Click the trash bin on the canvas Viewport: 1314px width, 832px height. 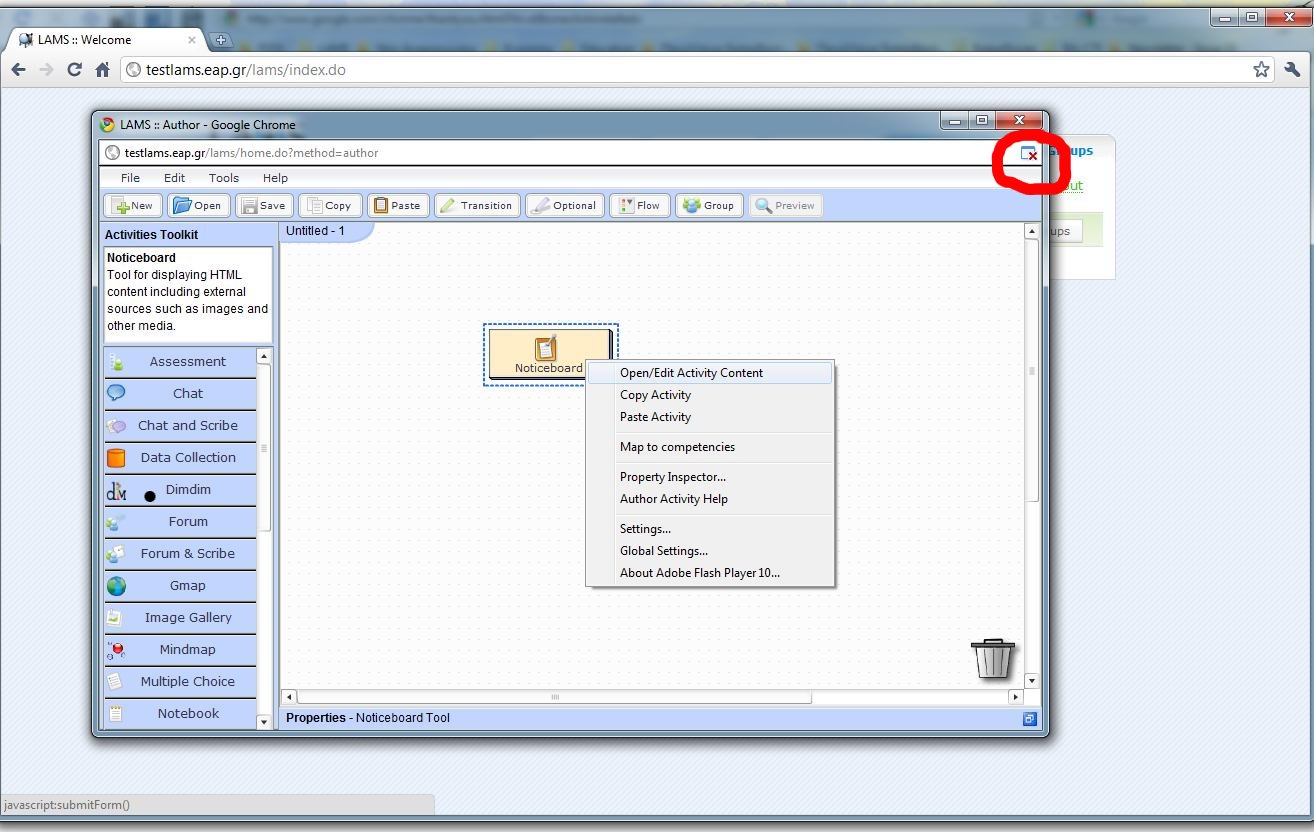(x=992, y=658)
